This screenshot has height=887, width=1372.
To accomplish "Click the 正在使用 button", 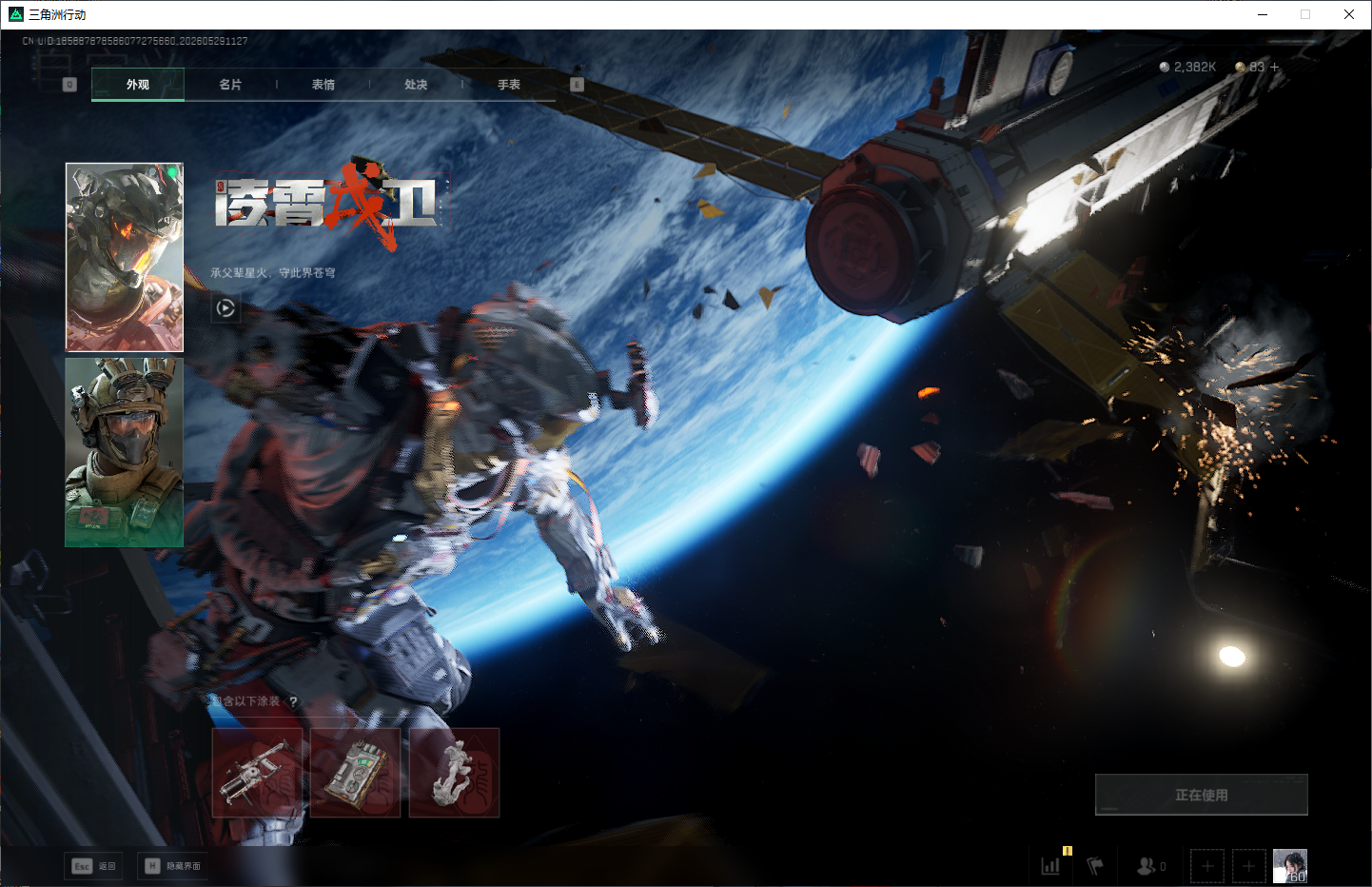I will pos(1202,795).
